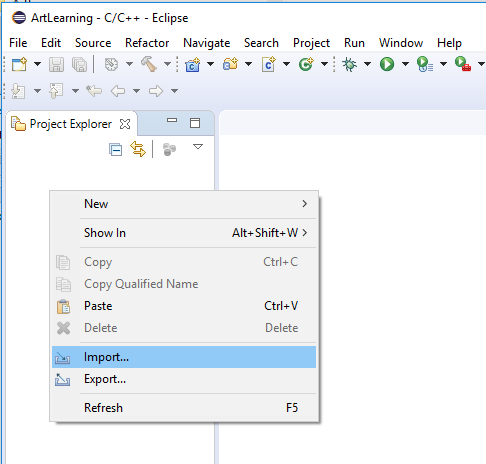This screenshot has width=486, height=464.
Task: Close the Project Explorer tab
Action: tap(125, 124)
